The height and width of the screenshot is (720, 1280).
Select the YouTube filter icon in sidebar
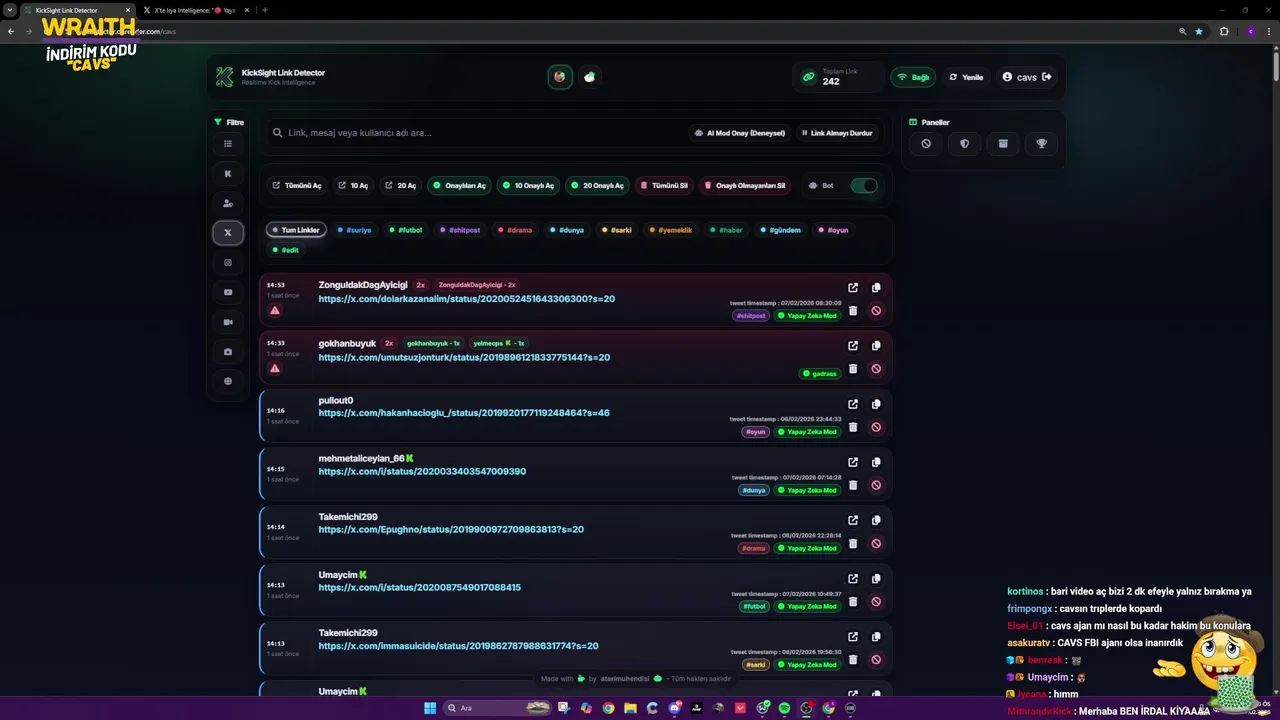pos(228,292)
